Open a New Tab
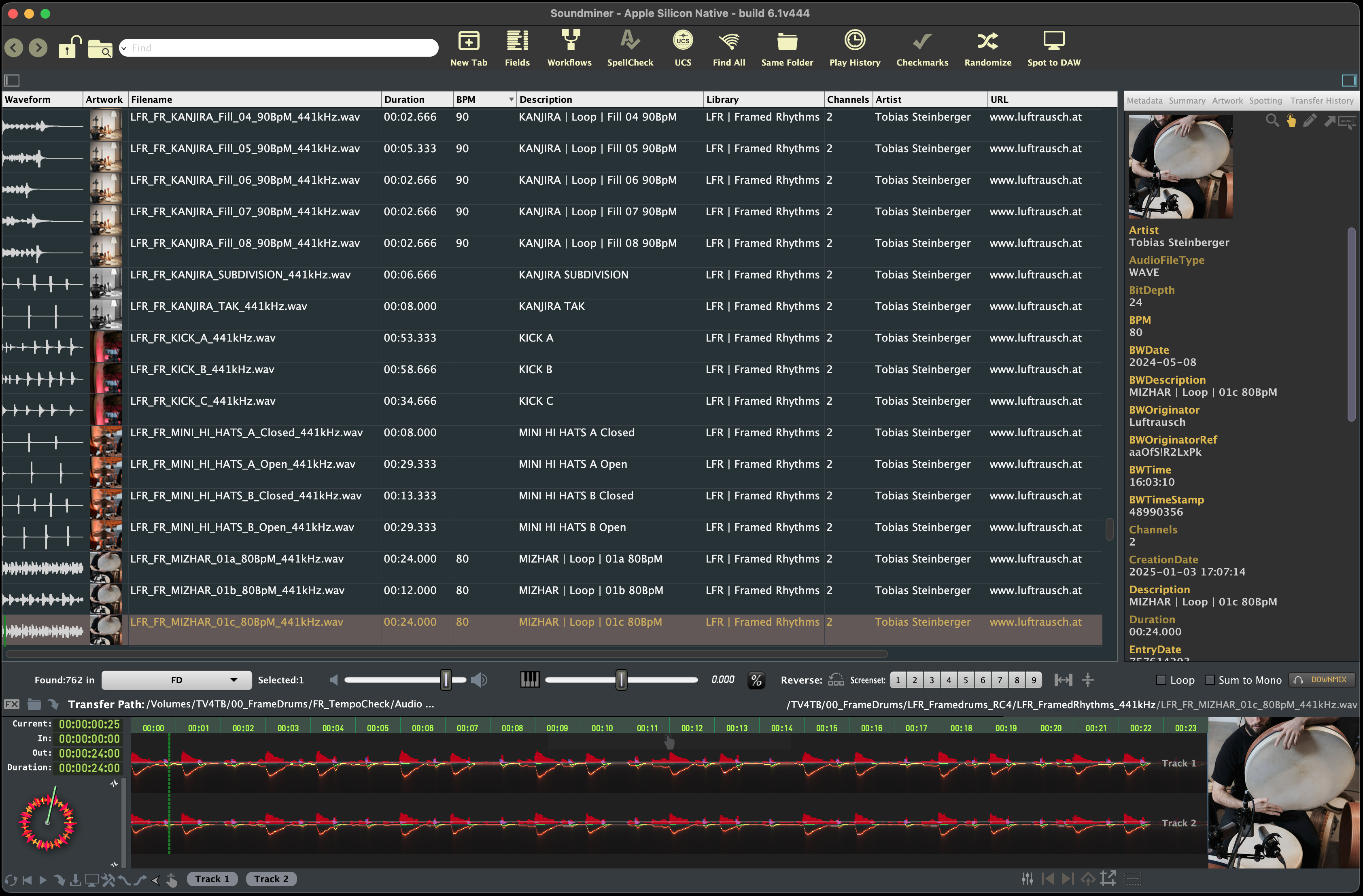 [x=469, y=48]
